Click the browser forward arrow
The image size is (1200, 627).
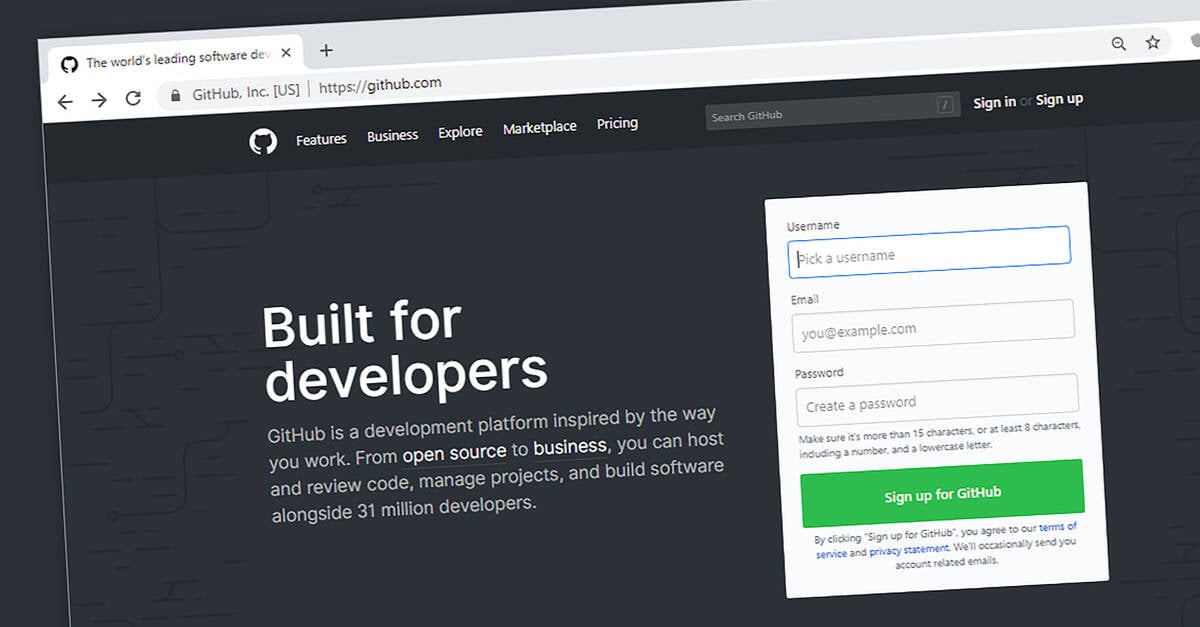click(x=99, y=99)
